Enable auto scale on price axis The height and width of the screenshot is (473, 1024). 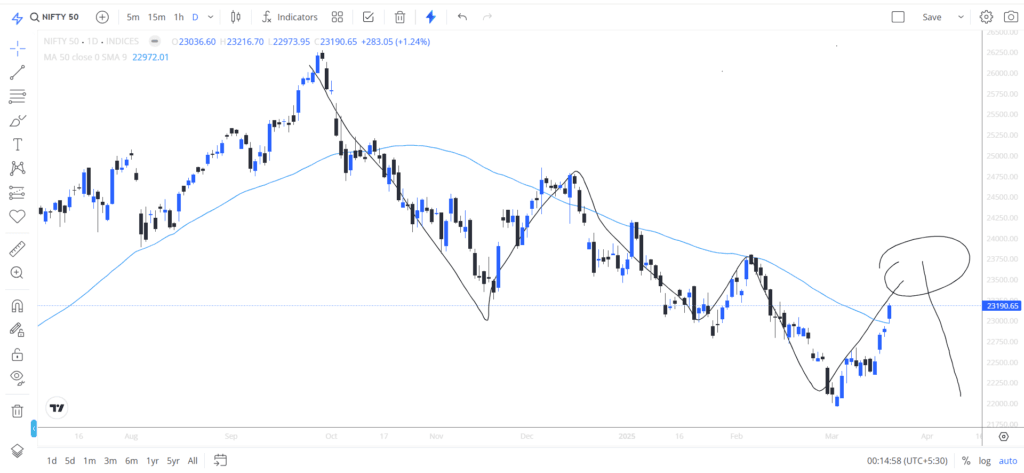(1008, 461)
